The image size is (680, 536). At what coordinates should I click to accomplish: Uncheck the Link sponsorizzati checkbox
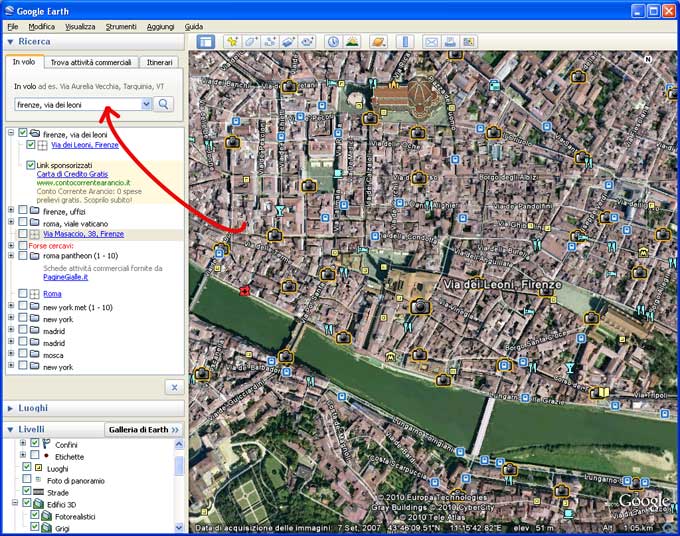point(30,165)
